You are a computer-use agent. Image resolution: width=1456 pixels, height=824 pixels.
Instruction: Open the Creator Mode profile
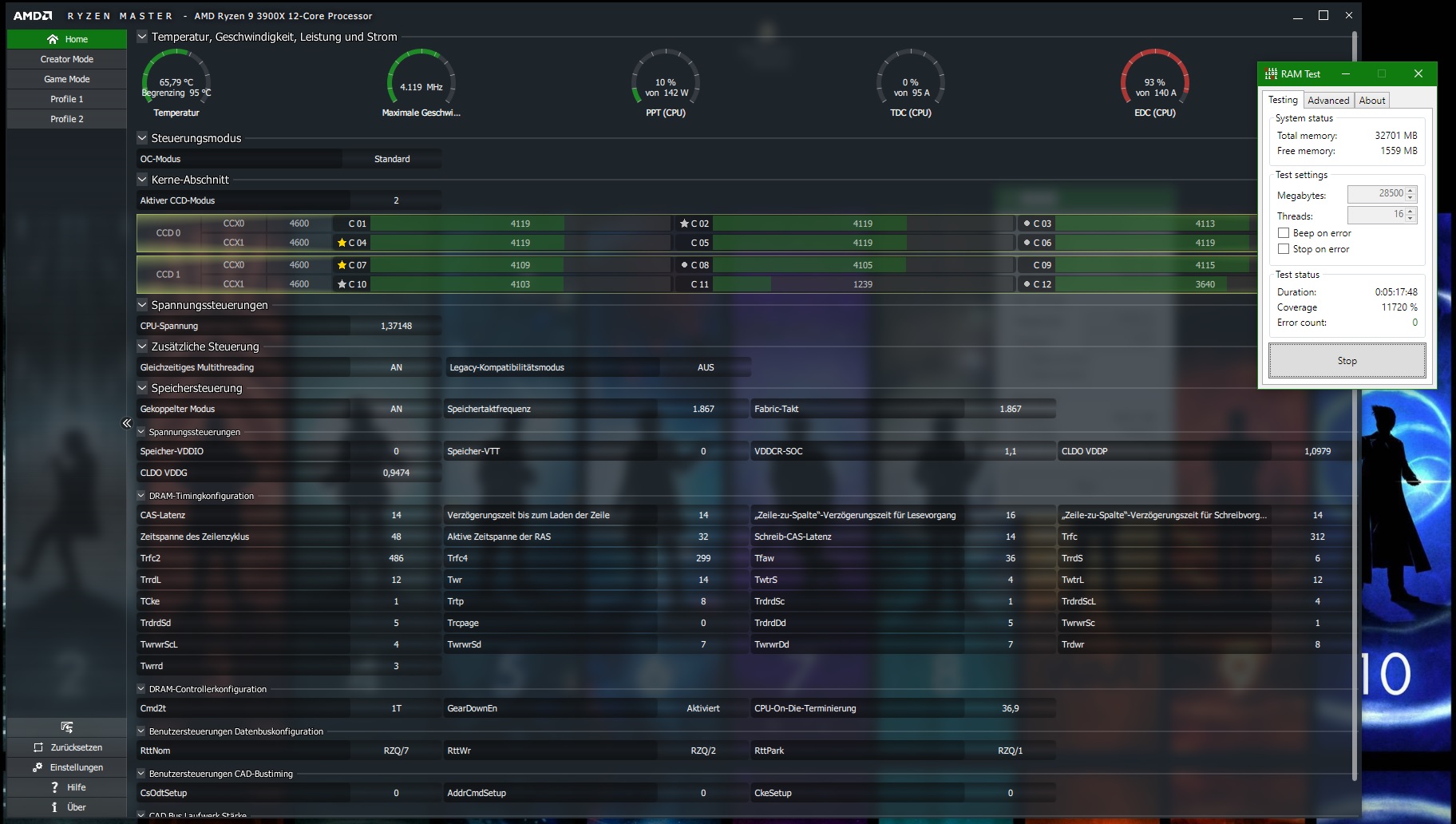point(67,59)
